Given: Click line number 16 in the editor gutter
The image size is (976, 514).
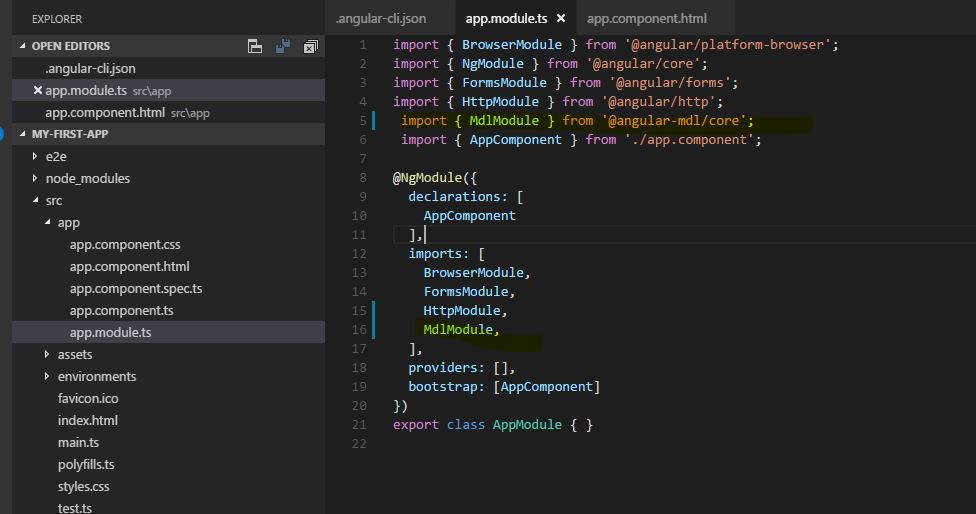Looking at the screenshot, I should 360,330.
